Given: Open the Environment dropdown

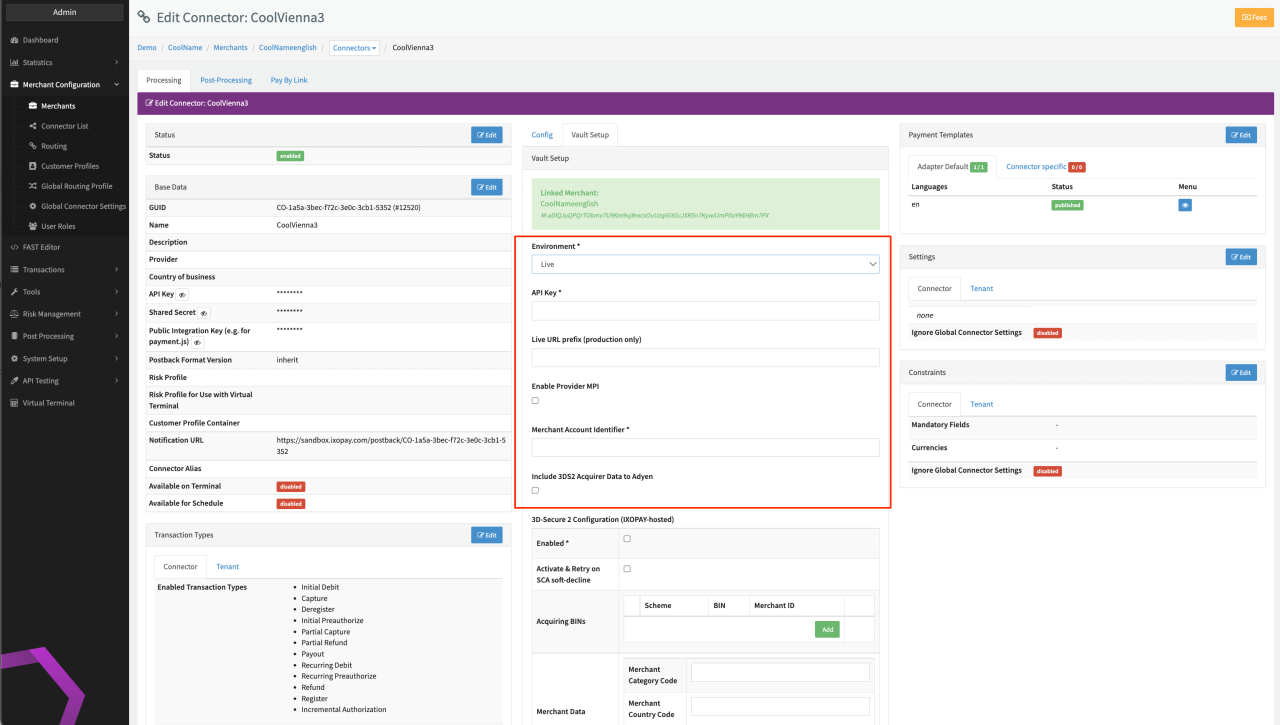Looking at the screenshot, I should (x=705, y=264).
